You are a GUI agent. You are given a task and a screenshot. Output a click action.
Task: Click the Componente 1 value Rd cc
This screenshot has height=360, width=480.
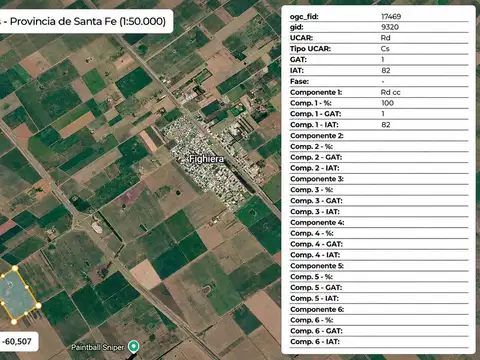point(390,92)
